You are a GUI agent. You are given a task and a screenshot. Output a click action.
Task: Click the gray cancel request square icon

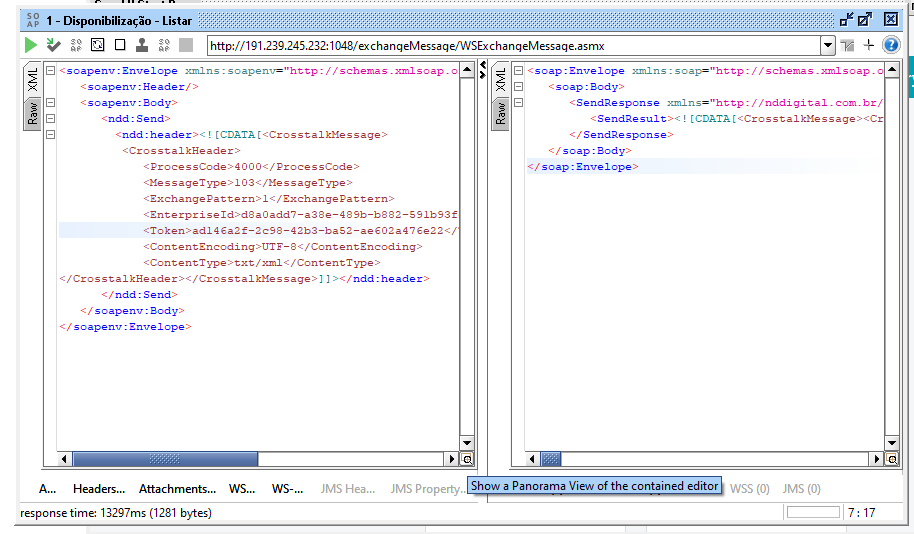[x=186, y=45]
